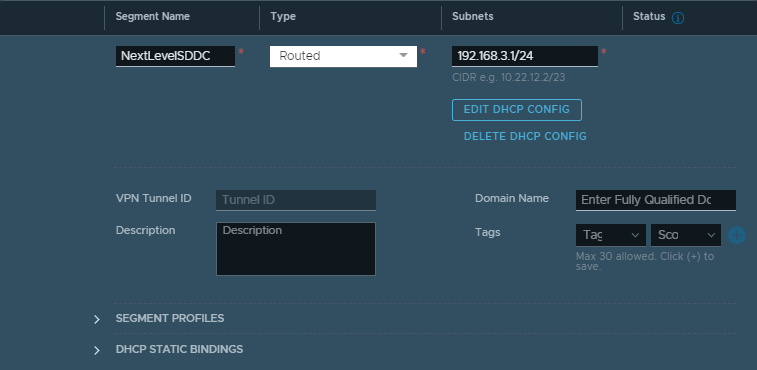Open the Scope dropdown
Image resolution: width=757 pixels, height=370 pixels.
[x=686, y=235]
